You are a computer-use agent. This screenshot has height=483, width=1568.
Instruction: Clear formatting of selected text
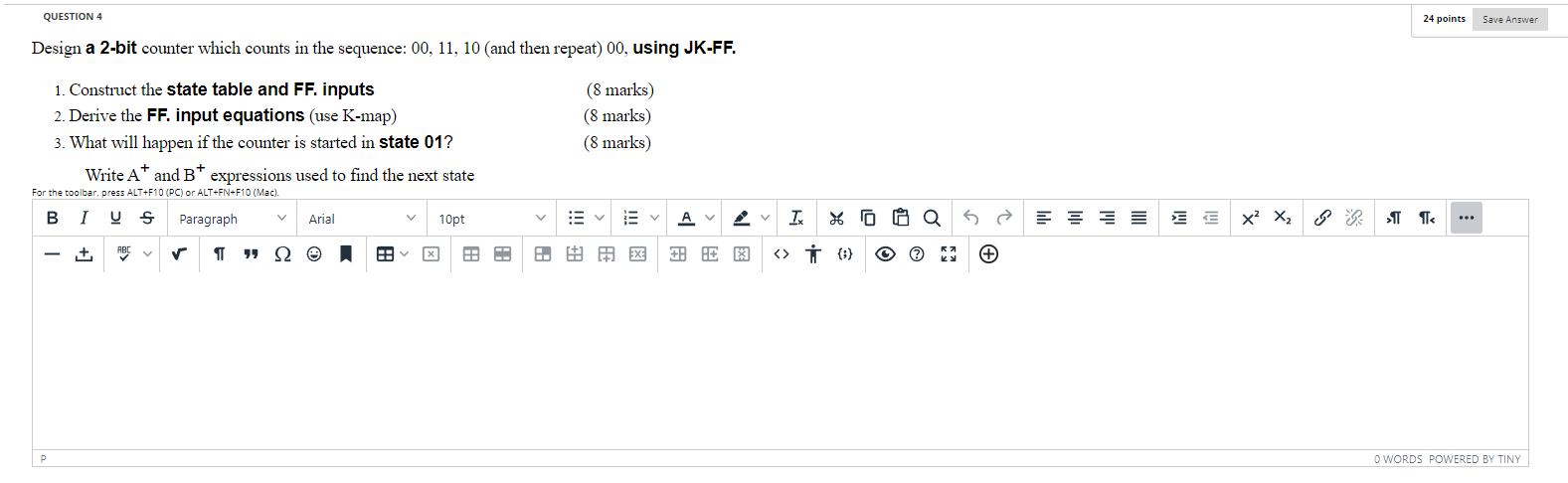click(796, 218)
